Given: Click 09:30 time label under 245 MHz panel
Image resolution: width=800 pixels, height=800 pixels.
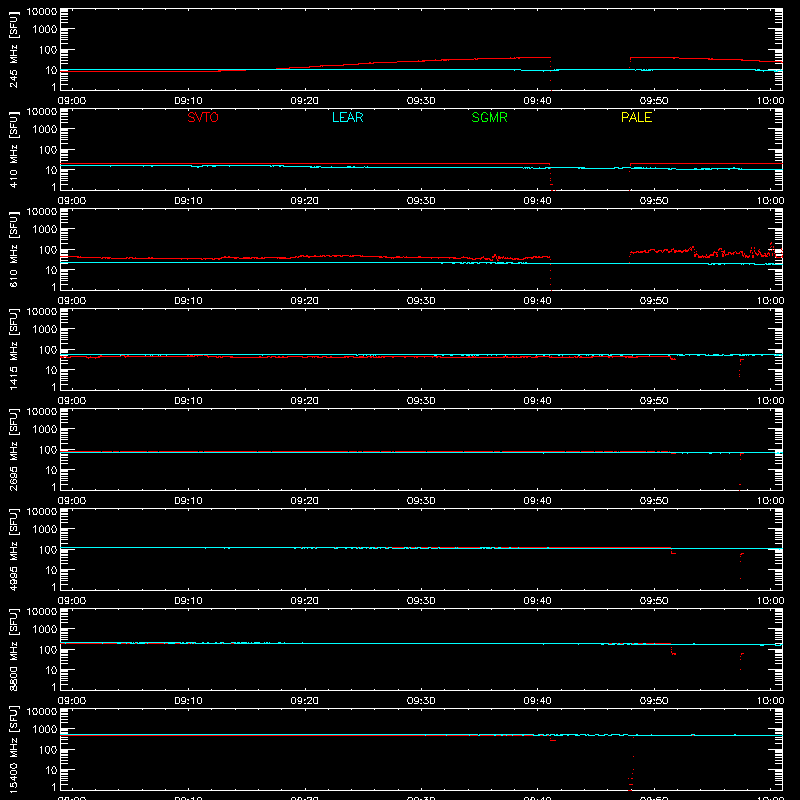Looking at the screenshot, I should pyautogui.click(x=421, y=101).
